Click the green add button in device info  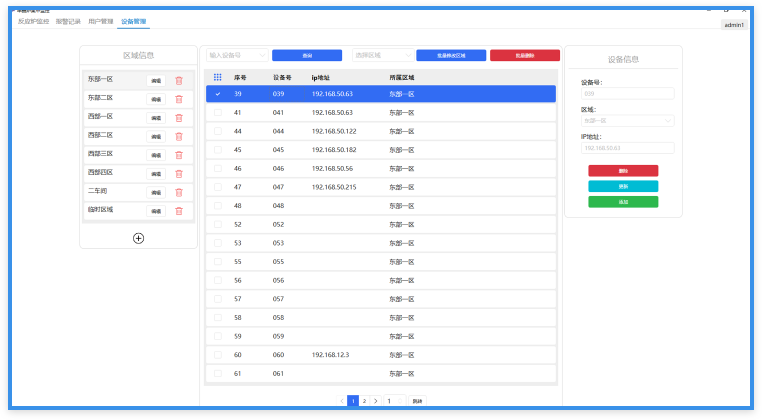pos(623,202)
